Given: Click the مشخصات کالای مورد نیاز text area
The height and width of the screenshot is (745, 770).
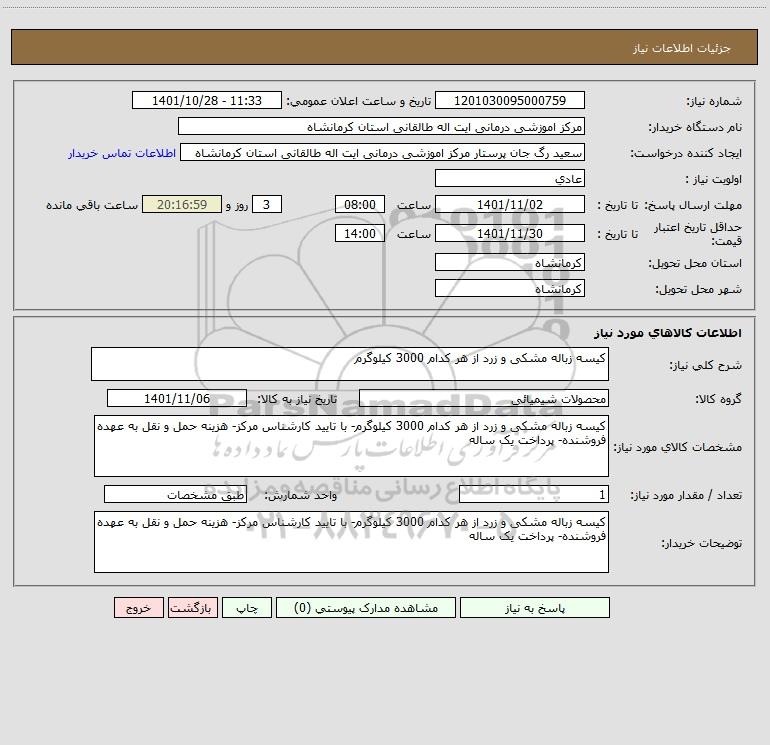Looking at the screenshot, I should coord(351,446).
